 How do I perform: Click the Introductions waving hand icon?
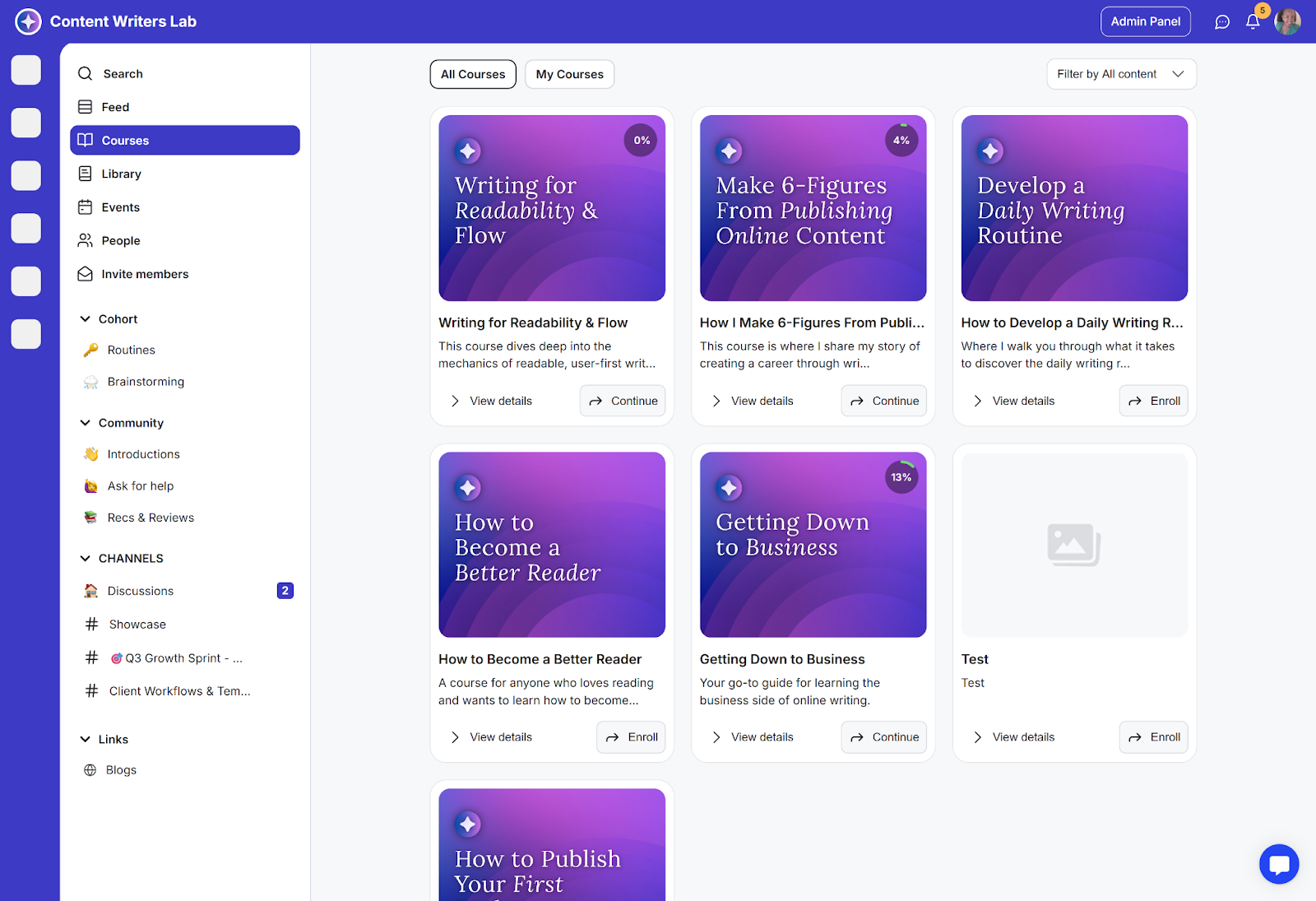91,454
